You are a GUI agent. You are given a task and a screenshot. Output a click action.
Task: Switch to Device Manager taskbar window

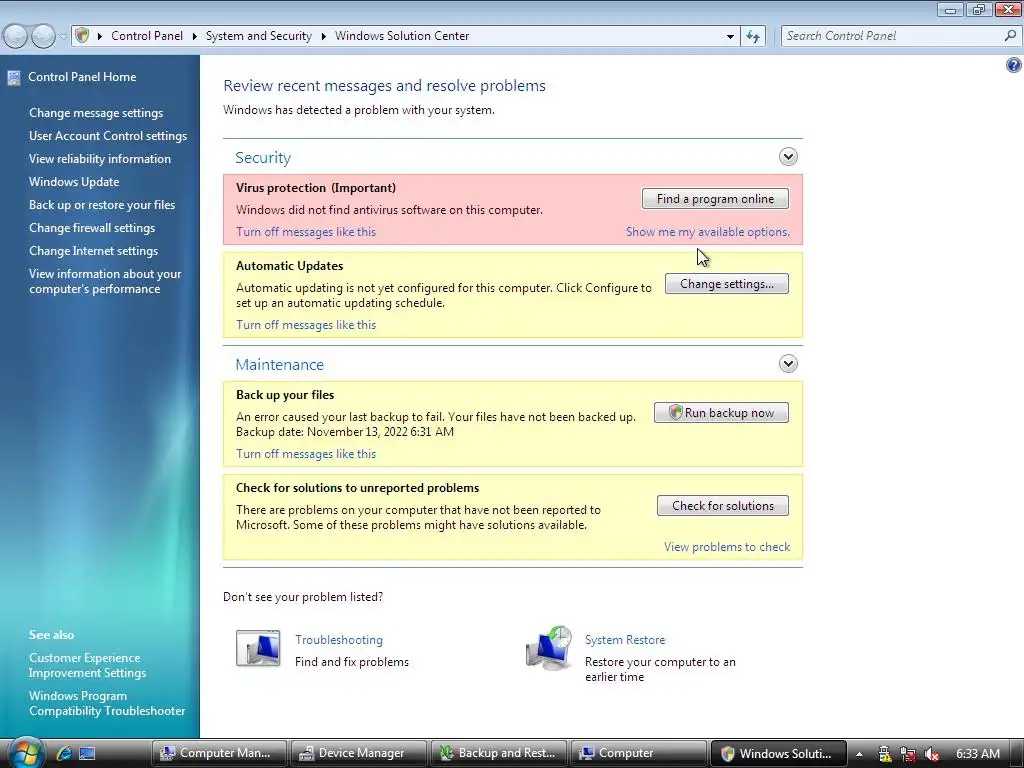tap(359, 754)
